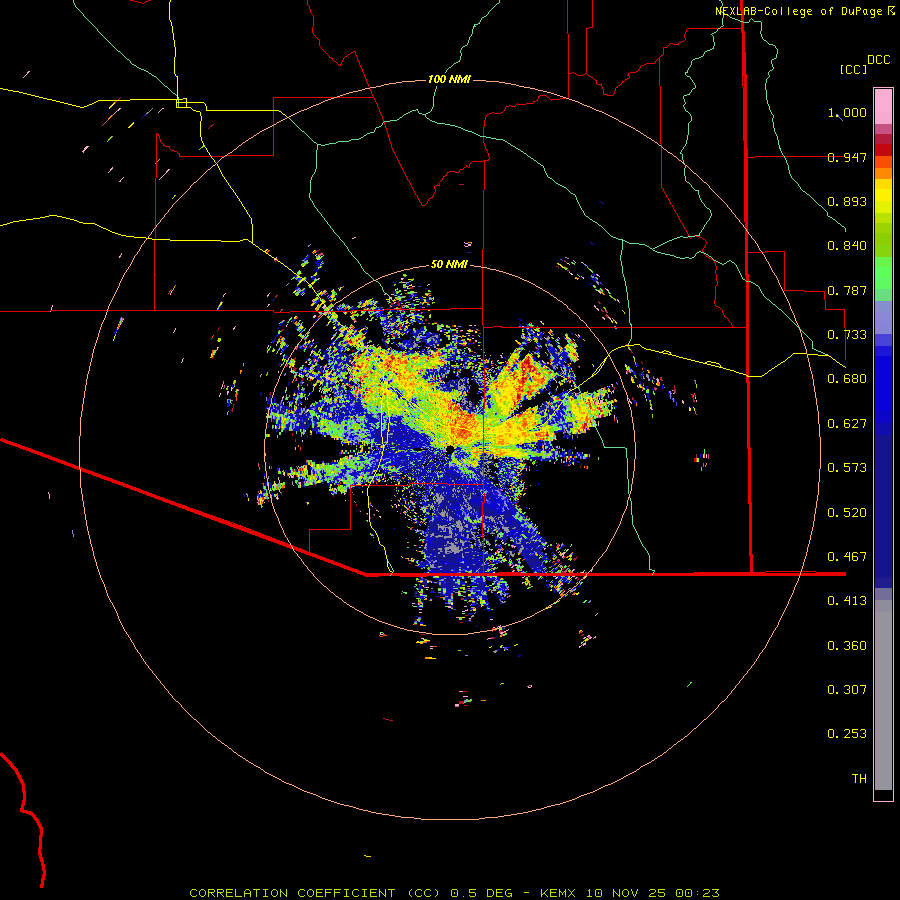Image resolution: width=900 pixels, height=900 pixels.
Task: Click the 0.307 scale value
Action: 847,690
